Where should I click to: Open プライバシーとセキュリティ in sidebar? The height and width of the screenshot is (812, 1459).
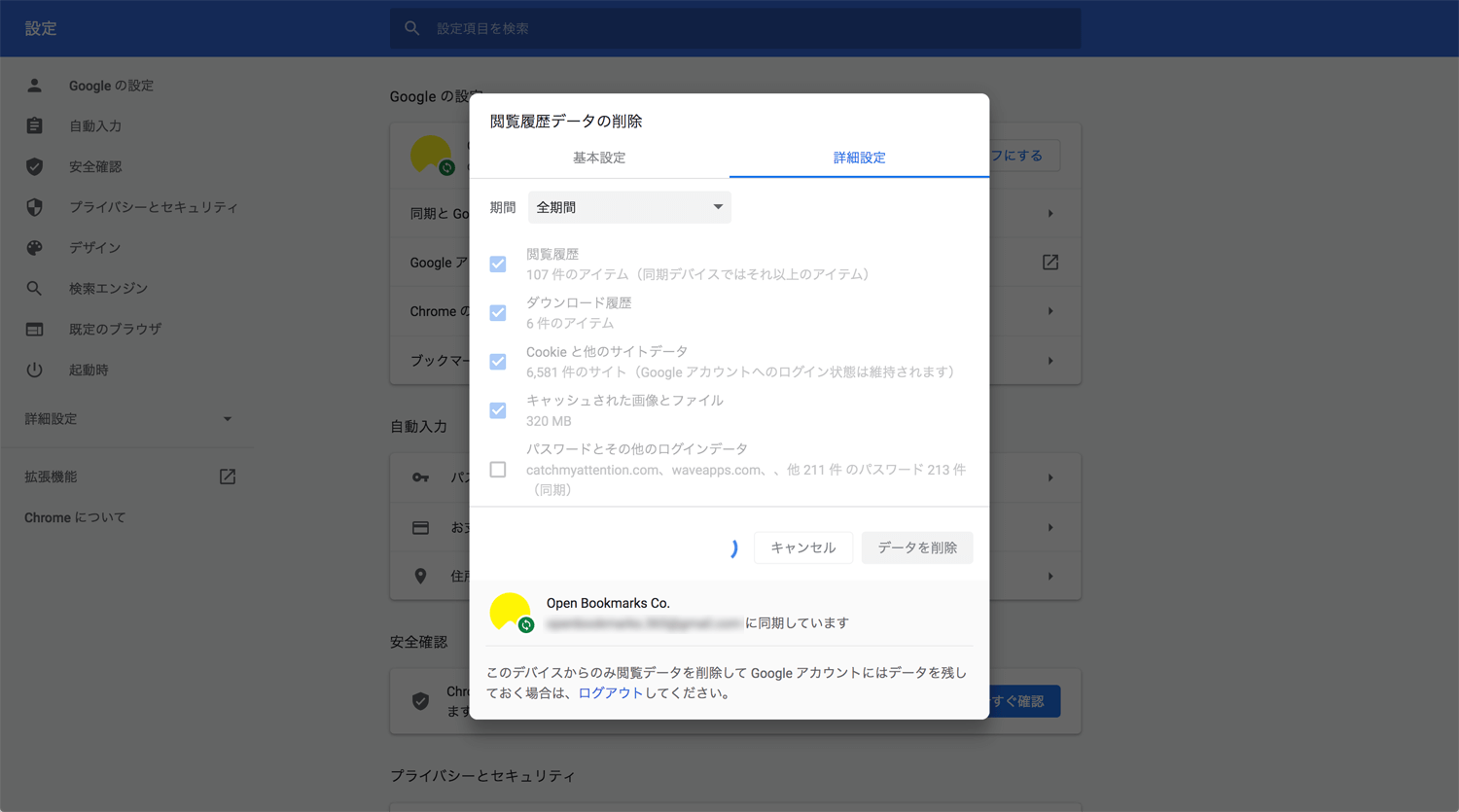[x=154, y=207]
